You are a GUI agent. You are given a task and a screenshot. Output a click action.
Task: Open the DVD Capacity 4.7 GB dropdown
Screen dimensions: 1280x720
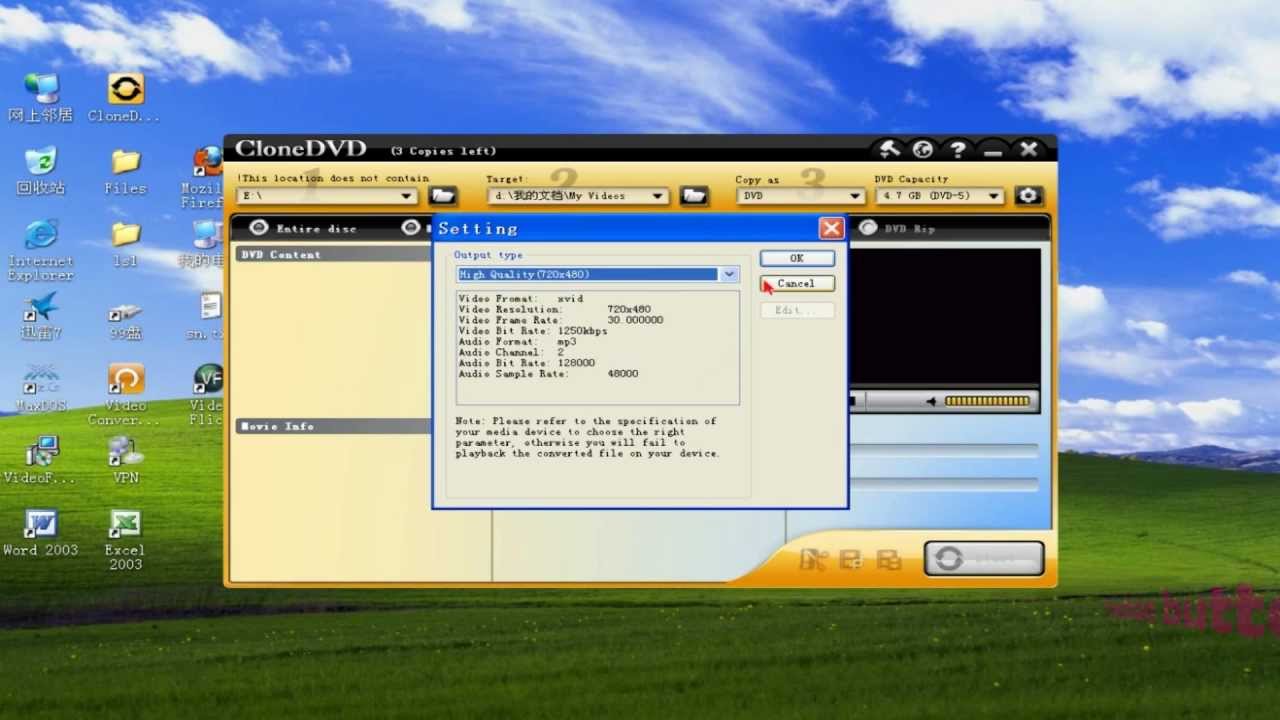point(994,196)
